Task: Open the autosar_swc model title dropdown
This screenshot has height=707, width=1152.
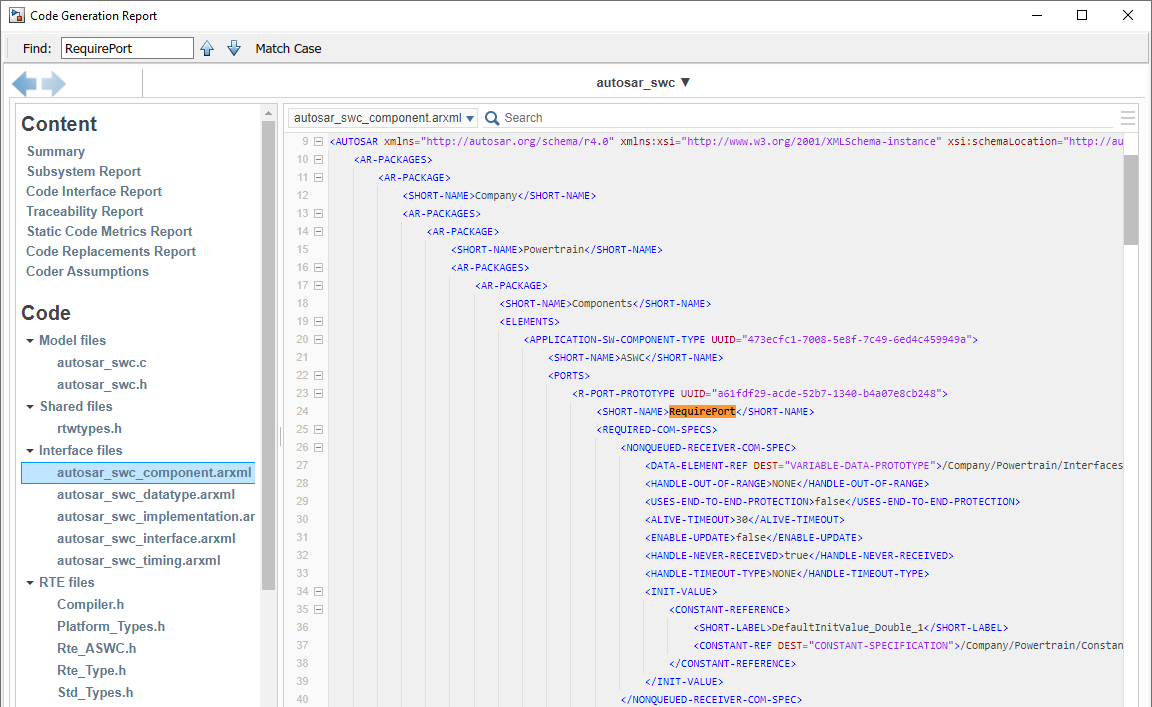Action: (643, 83)
